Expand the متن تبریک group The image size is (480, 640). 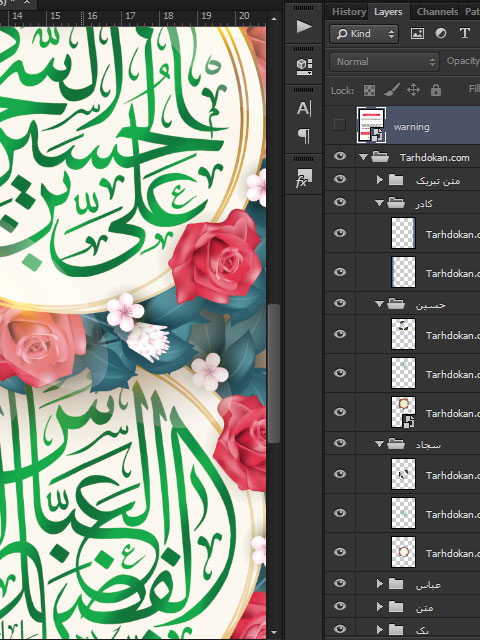click(x=380, y=180)
